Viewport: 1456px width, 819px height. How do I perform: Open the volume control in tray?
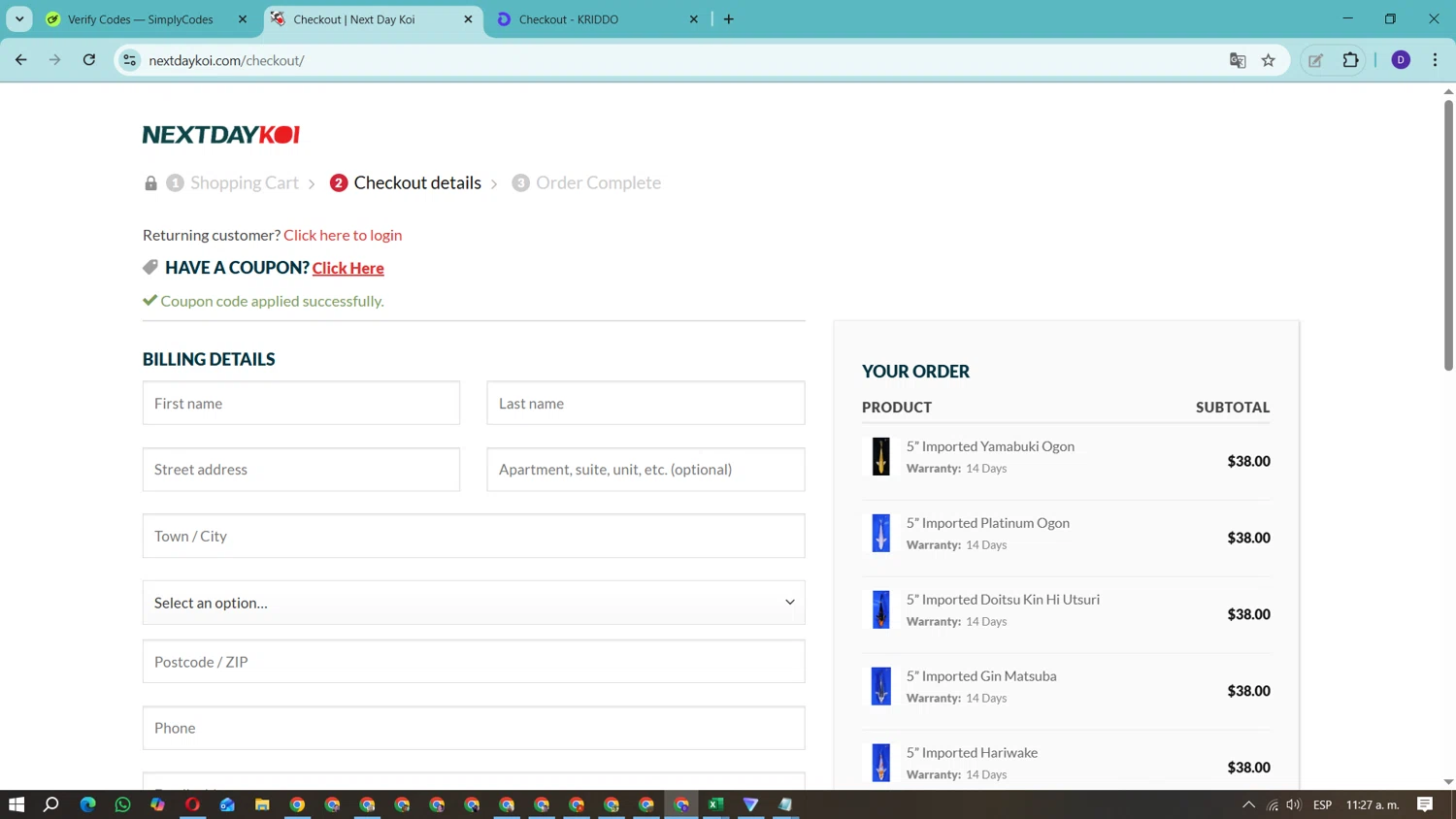(x=1293, y=804)
